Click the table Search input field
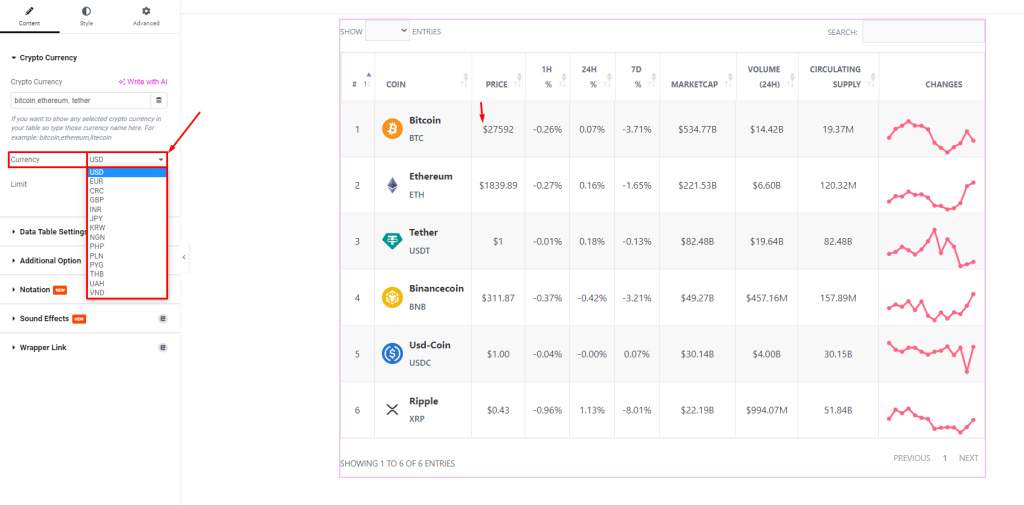Screen dimensions: 1024x505 pos(923,31)
